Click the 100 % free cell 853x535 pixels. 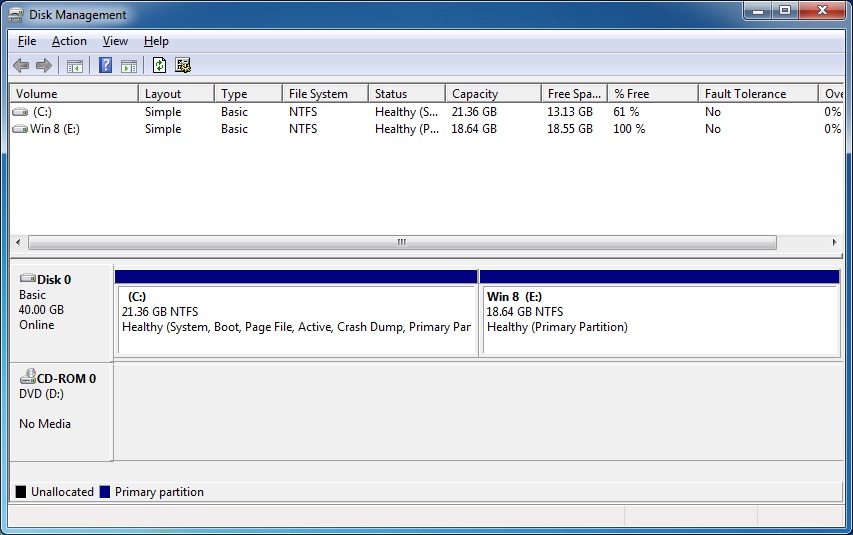(629, 129)
